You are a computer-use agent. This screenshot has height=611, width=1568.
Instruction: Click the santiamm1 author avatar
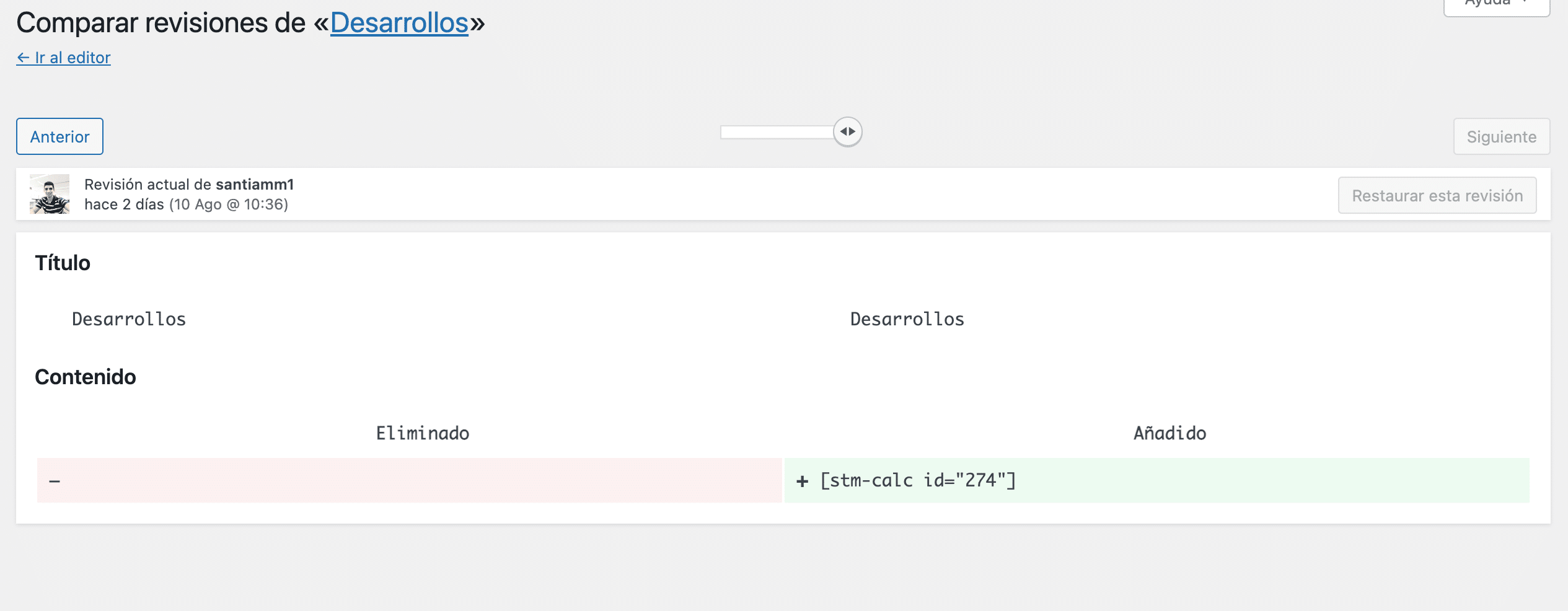50,194
